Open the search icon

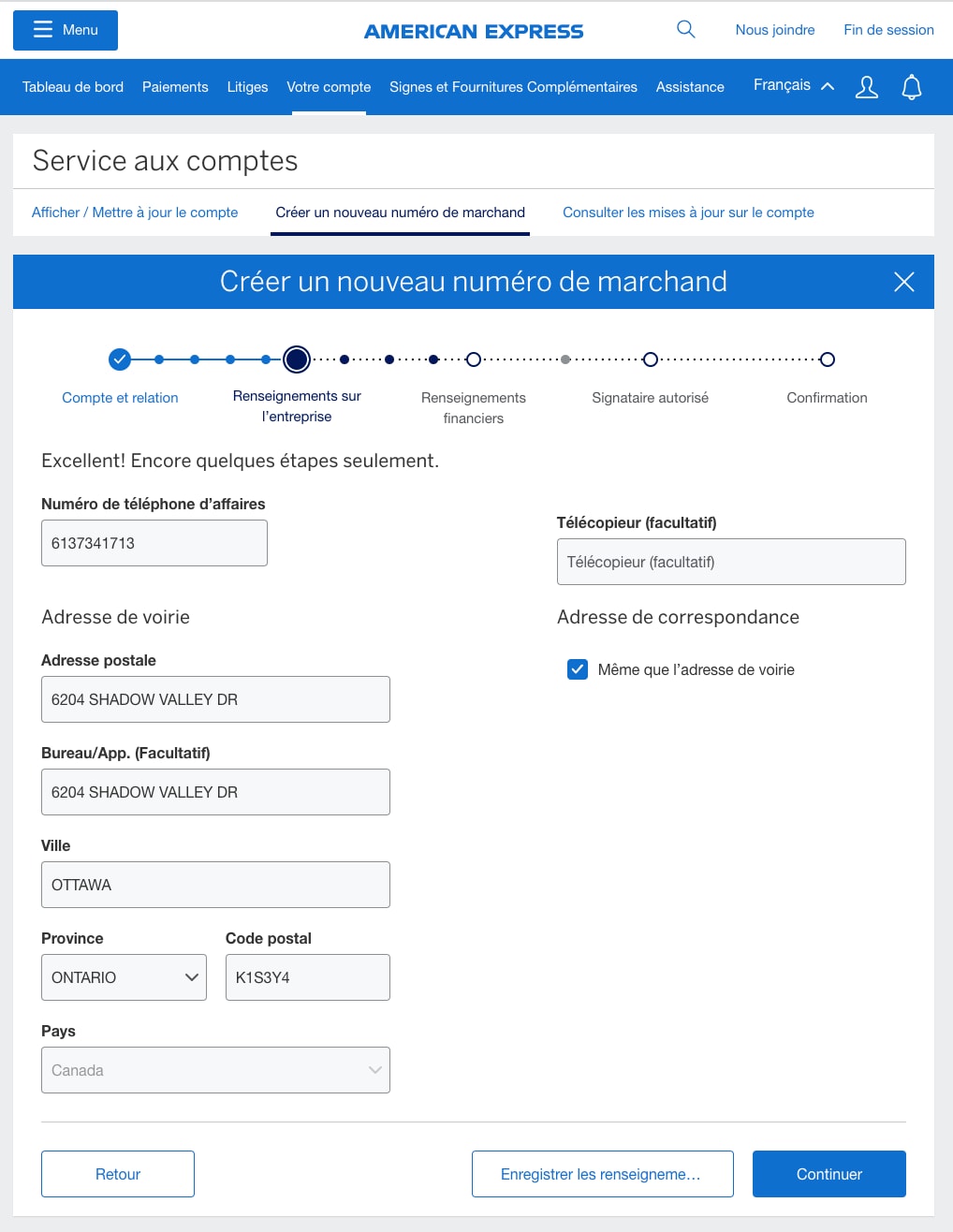(685, 29)
